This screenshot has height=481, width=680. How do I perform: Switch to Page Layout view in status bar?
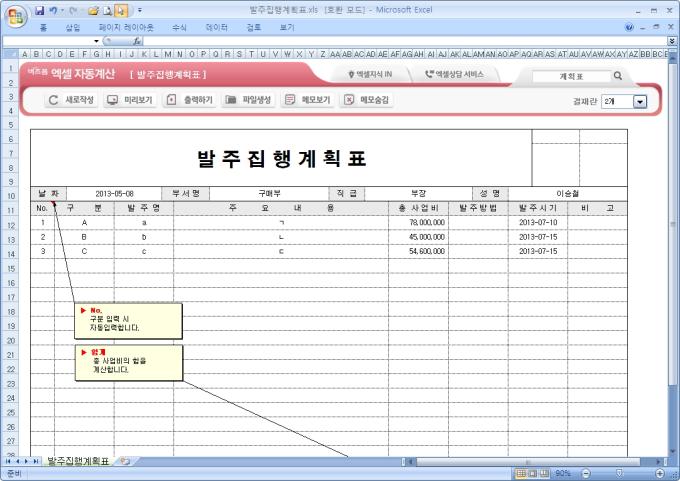(x=533, y=473)
